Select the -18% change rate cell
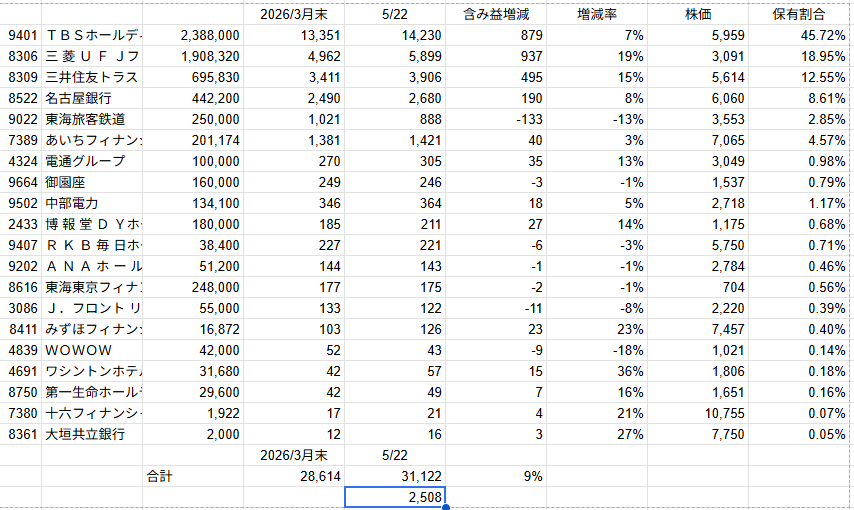Screen dimensions: 854x510 597,350
